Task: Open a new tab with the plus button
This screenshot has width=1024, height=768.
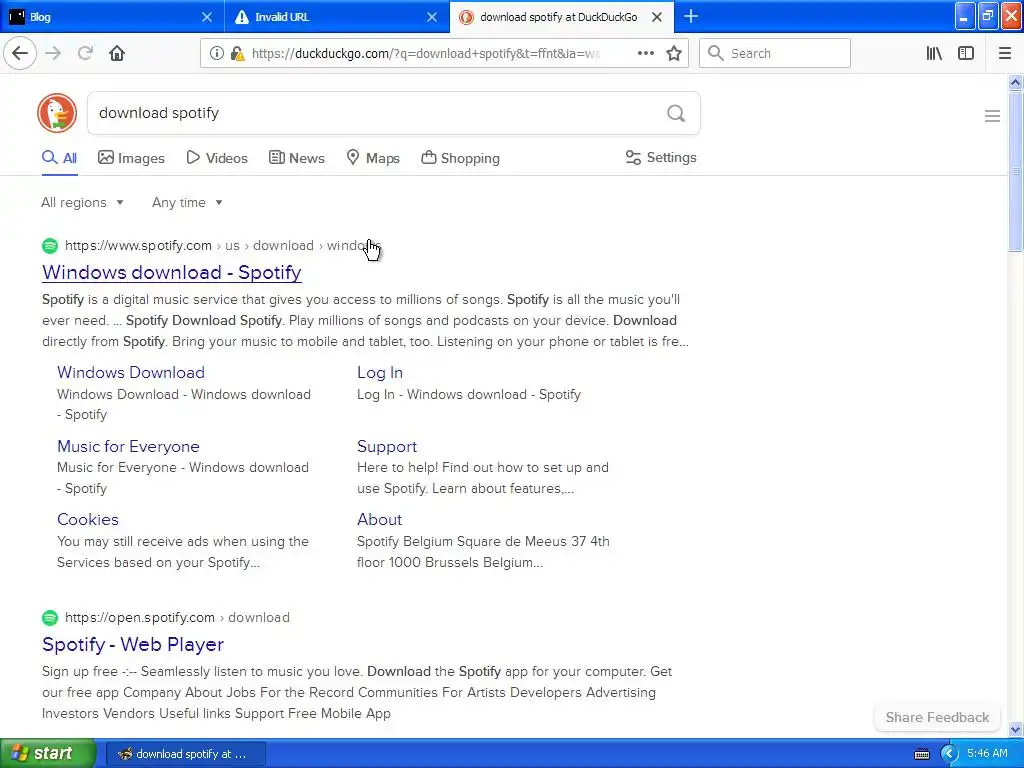Action: (690, 16)
